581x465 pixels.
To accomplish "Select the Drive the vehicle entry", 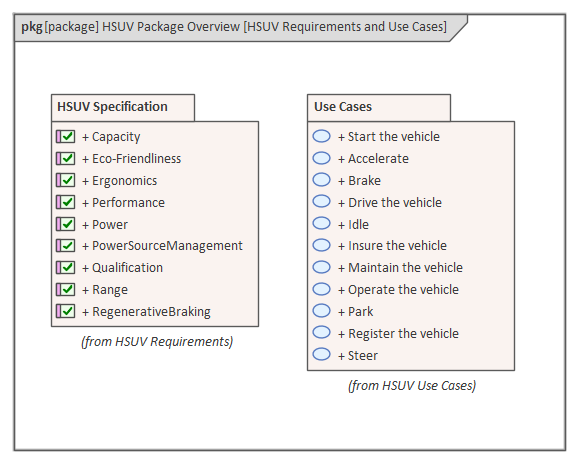I will pyautogui.click(x=390, y=203).
